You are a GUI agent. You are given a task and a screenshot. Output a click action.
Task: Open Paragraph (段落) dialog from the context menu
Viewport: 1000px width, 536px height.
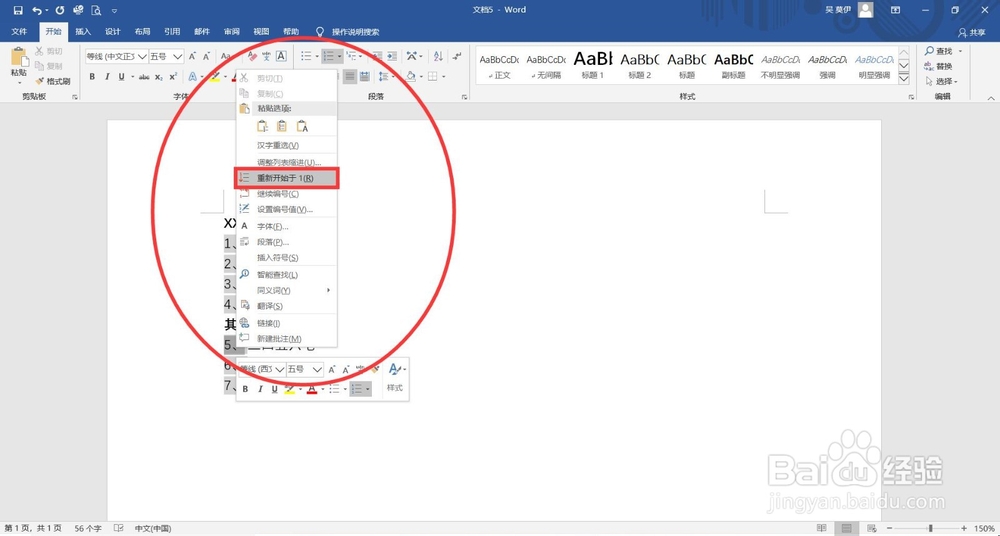pyautogui.click(x=286, y=242)
